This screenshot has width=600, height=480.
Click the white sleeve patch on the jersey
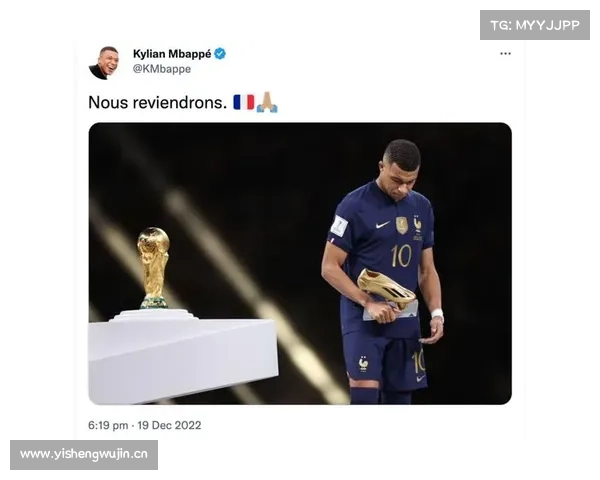(339, 226)
